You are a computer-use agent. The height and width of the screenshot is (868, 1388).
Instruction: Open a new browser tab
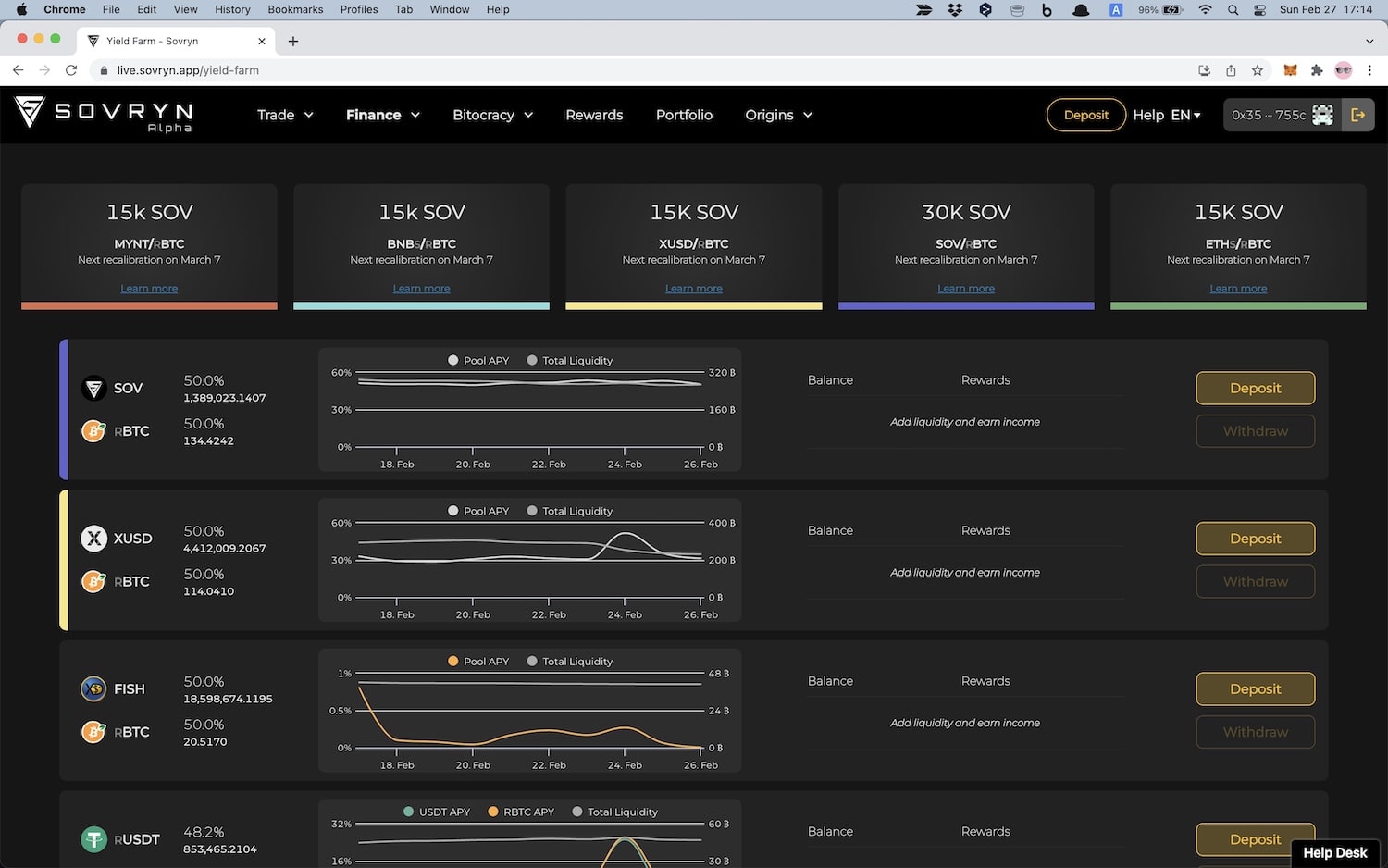[x=293, y=41]
